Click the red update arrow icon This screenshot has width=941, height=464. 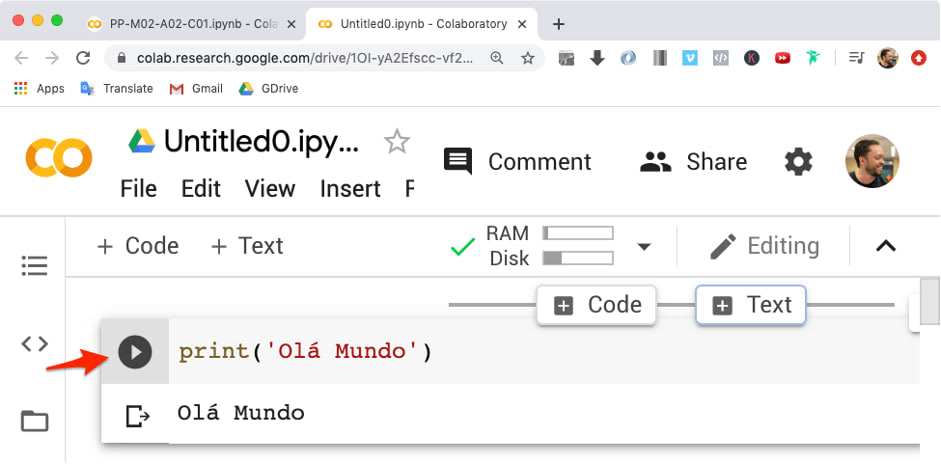click(919, 58)
